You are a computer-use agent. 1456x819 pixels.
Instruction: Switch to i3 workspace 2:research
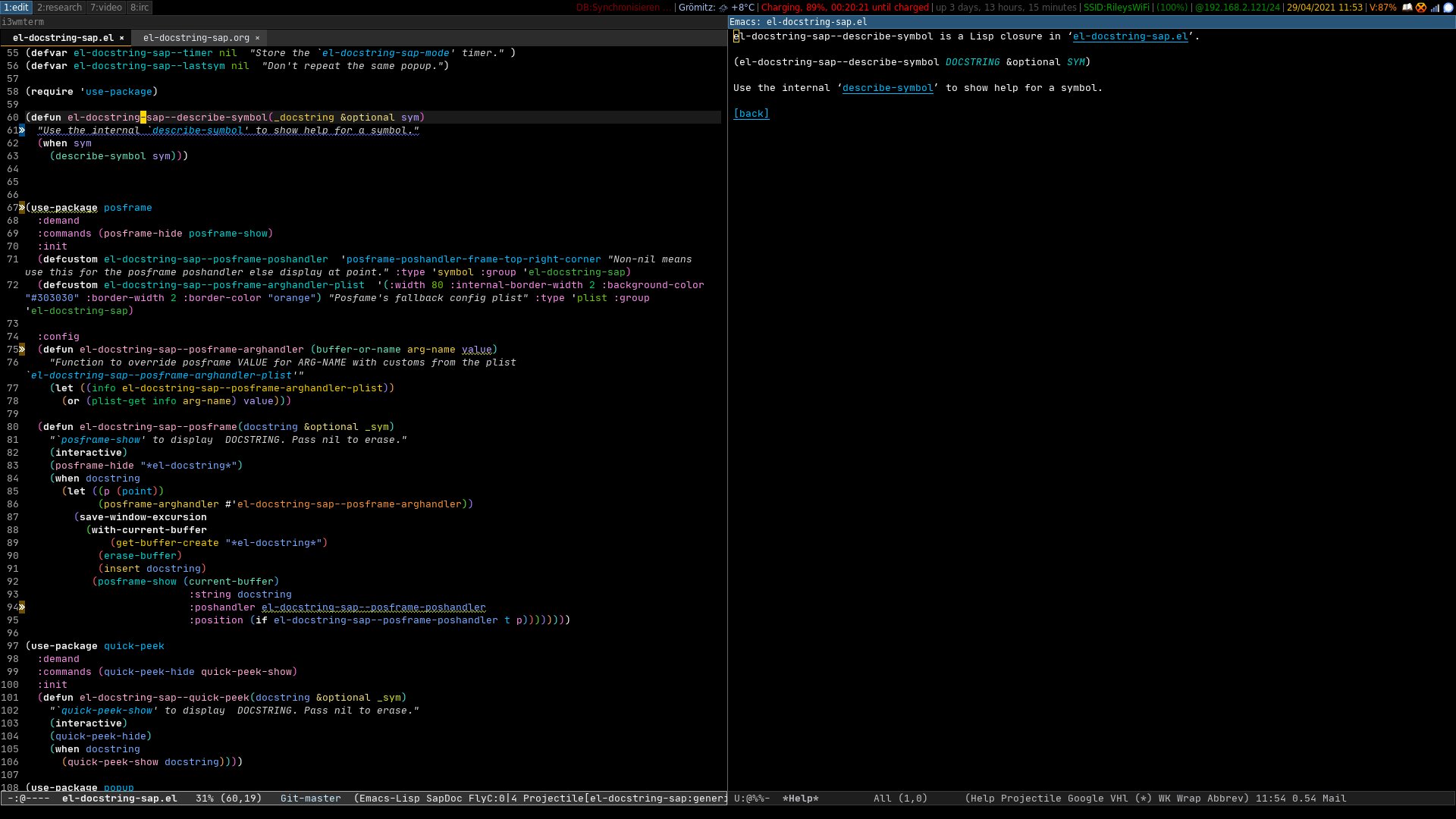[x=59, y=8]
